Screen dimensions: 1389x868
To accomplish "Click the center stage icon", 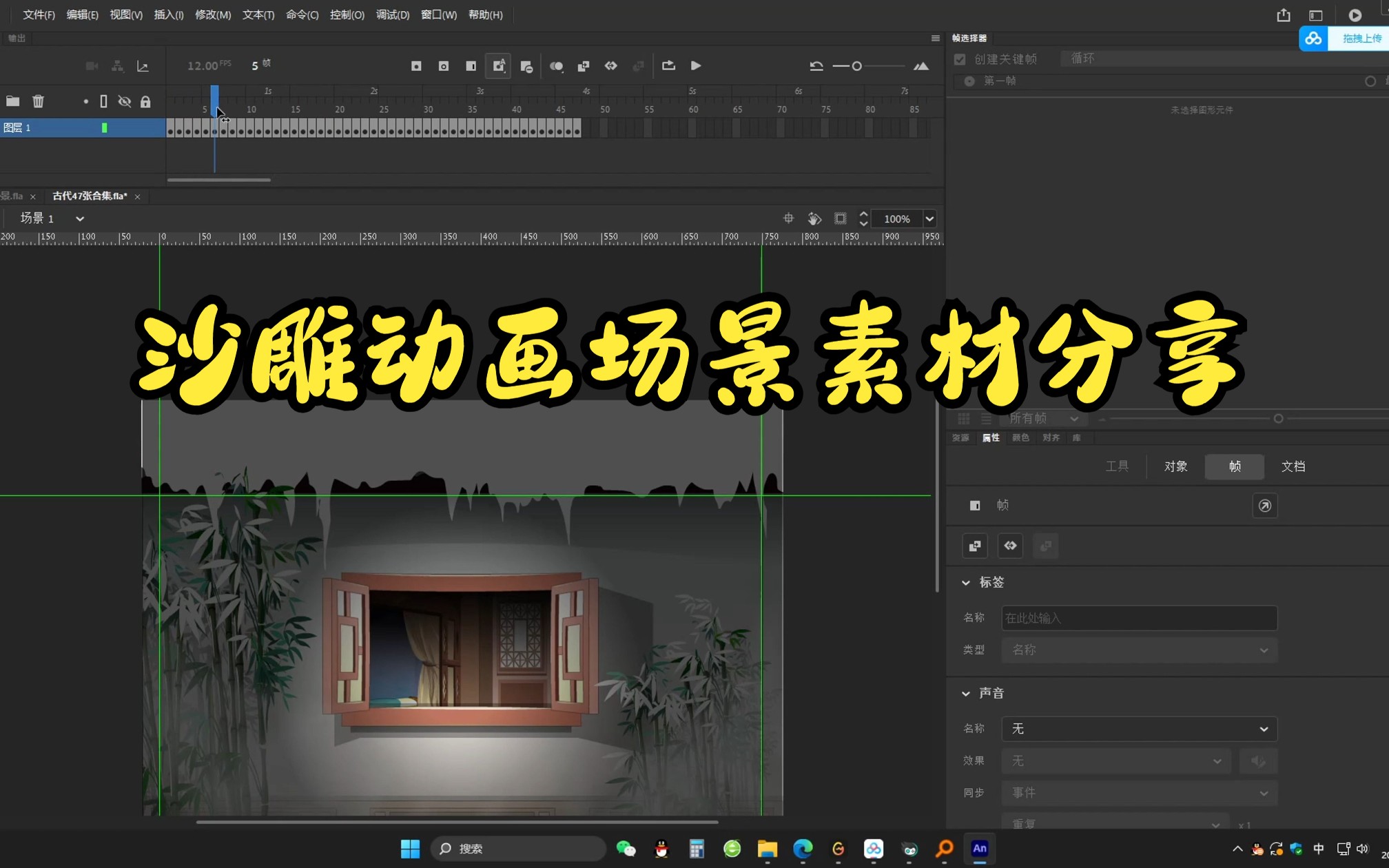I will coord(789,218).
